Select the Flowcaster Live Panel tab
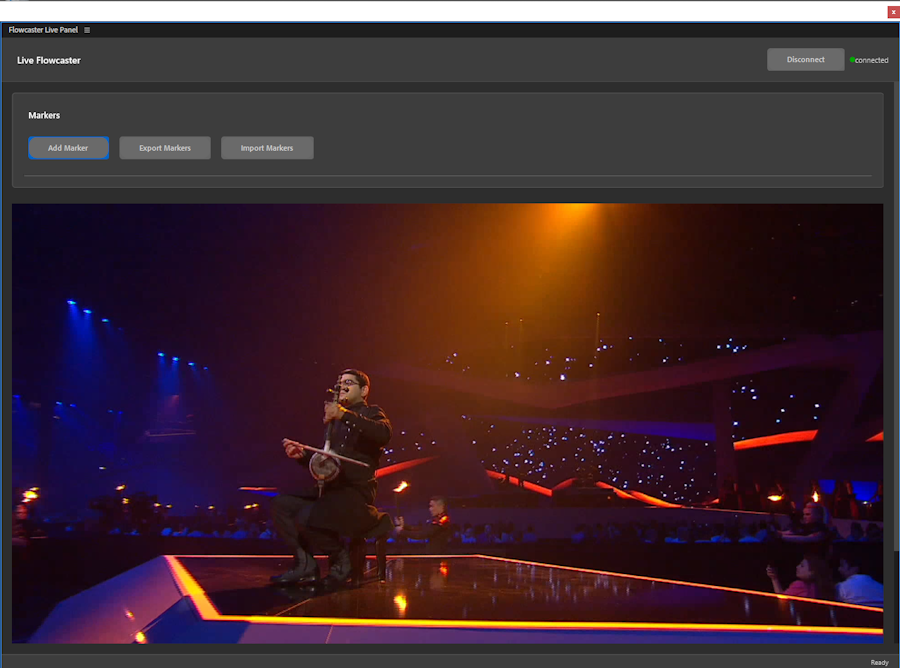This screenshot has width=900, height=668. pyautogui.click(x=43, y=30)
